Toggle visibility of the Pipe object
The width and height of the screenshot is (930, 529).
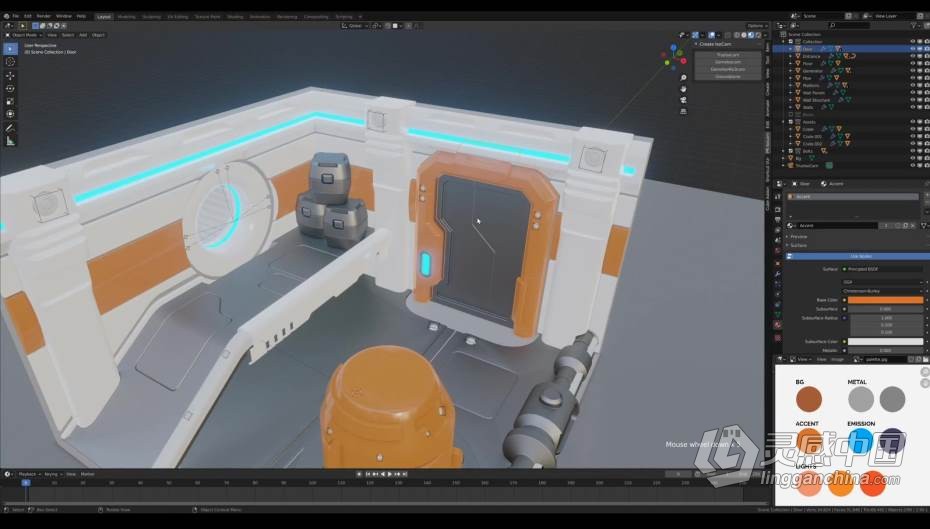(913, 78)
